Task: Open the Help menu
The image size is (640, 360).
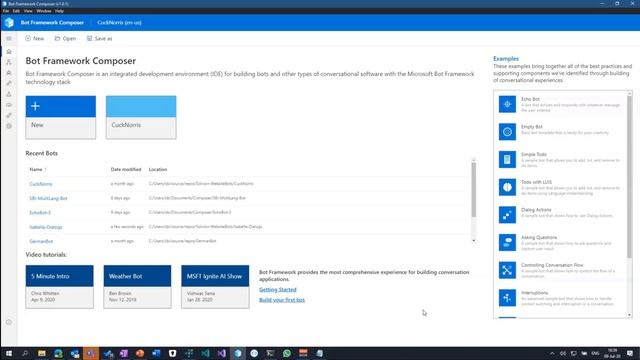Action: pos(59,11)
